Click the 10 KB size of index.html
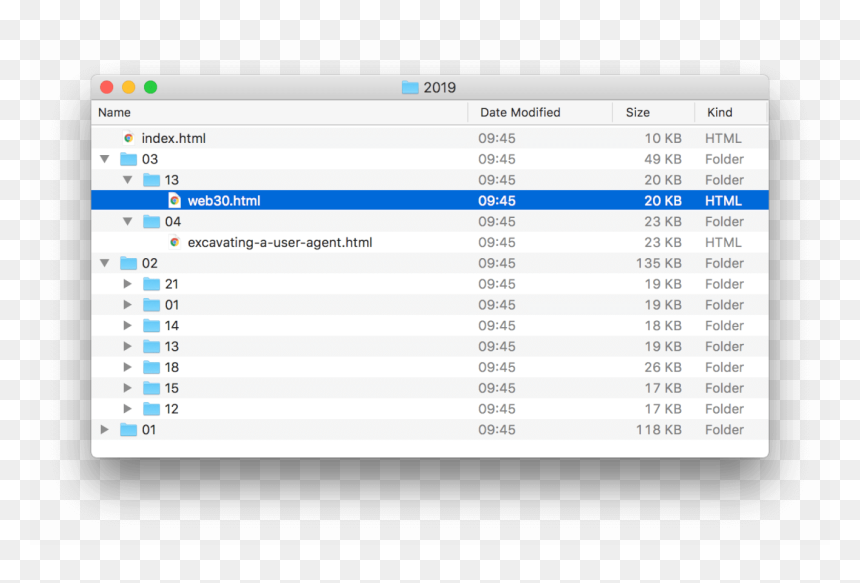The image size is (860, 583). pos(663,138)
